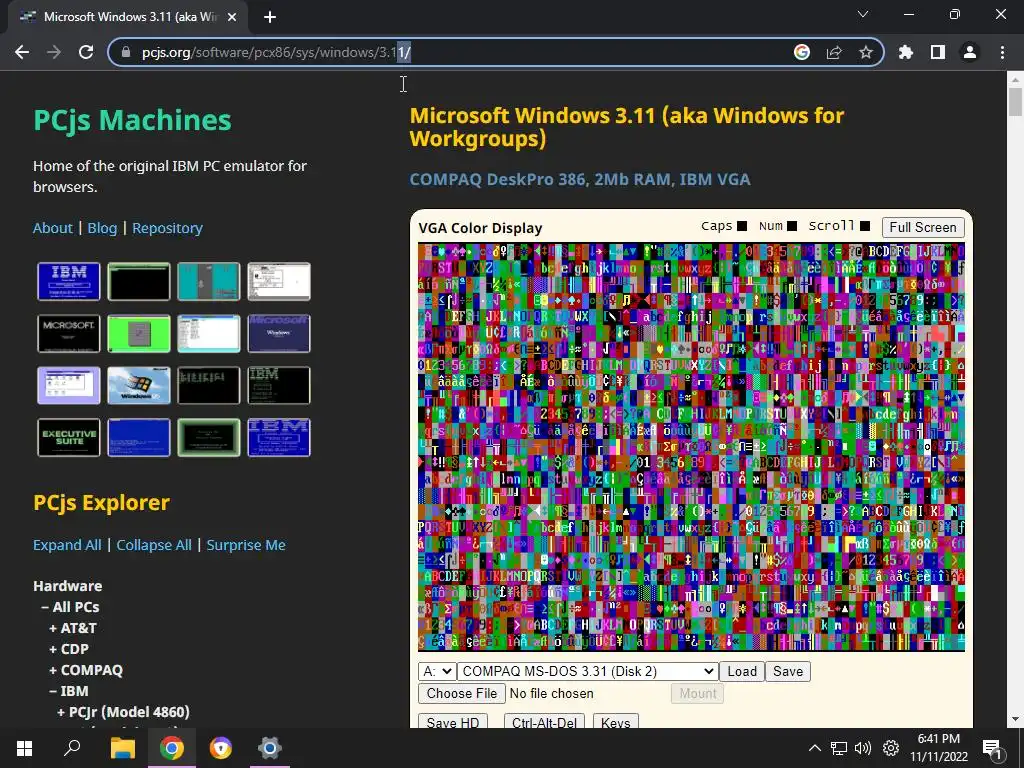Open the Settings gear app in the taskbar
Viewport: 1024px width, 768px height.
(x=269, y=748)
